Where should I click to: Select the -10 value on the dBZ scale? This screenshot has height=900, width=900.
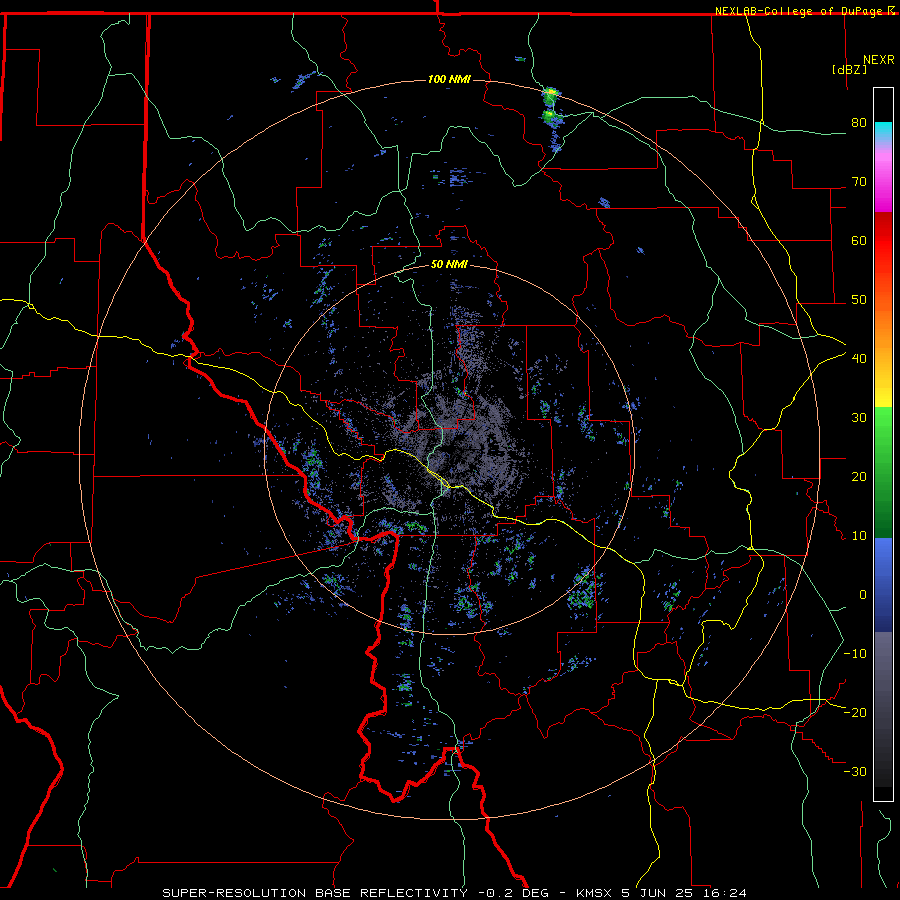tap(855, 654)
